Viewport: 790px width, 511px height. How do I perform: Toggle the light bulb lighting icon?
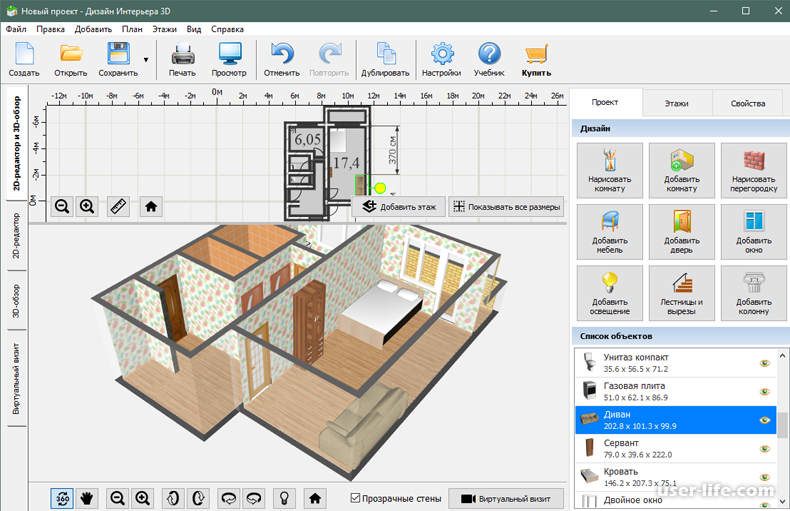tap(284, 497)
